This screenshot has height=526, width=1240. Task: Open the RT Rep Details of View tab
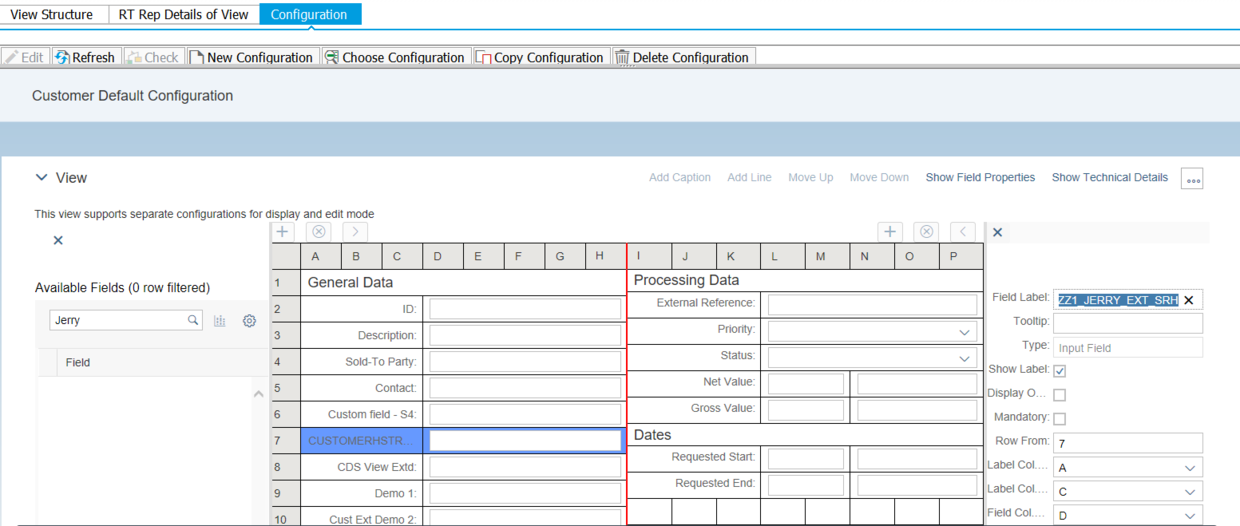point(183,14)
